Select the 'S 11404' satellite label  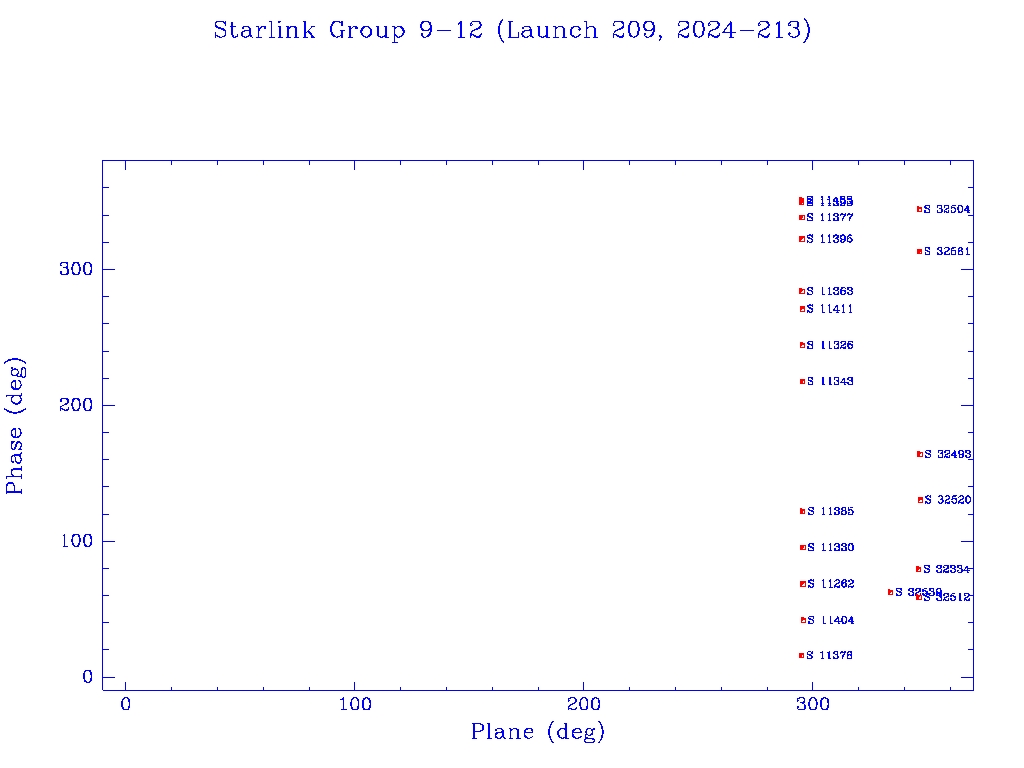tap(830, 620)
